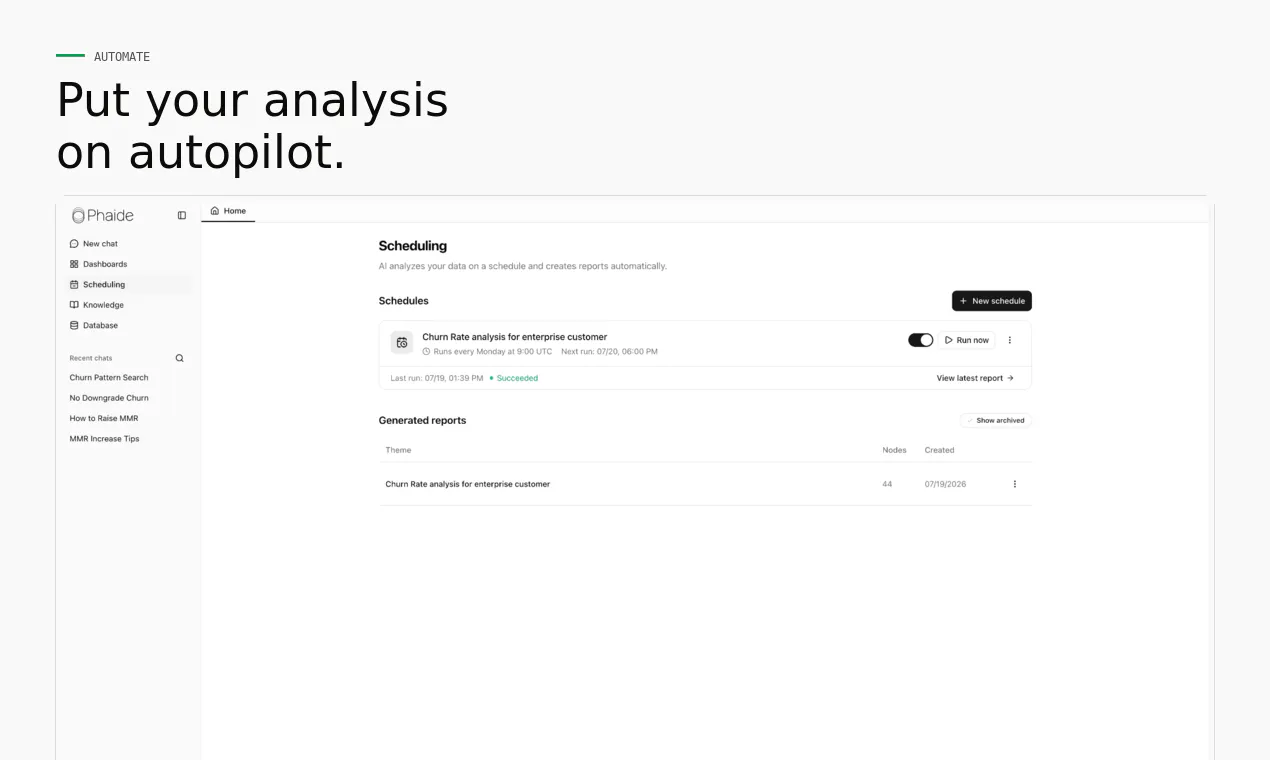Toggle the Churn Rate schedule switch off
Viewport: 1270px width, 760px height.
pyautogui.click(x=920, y=340)
